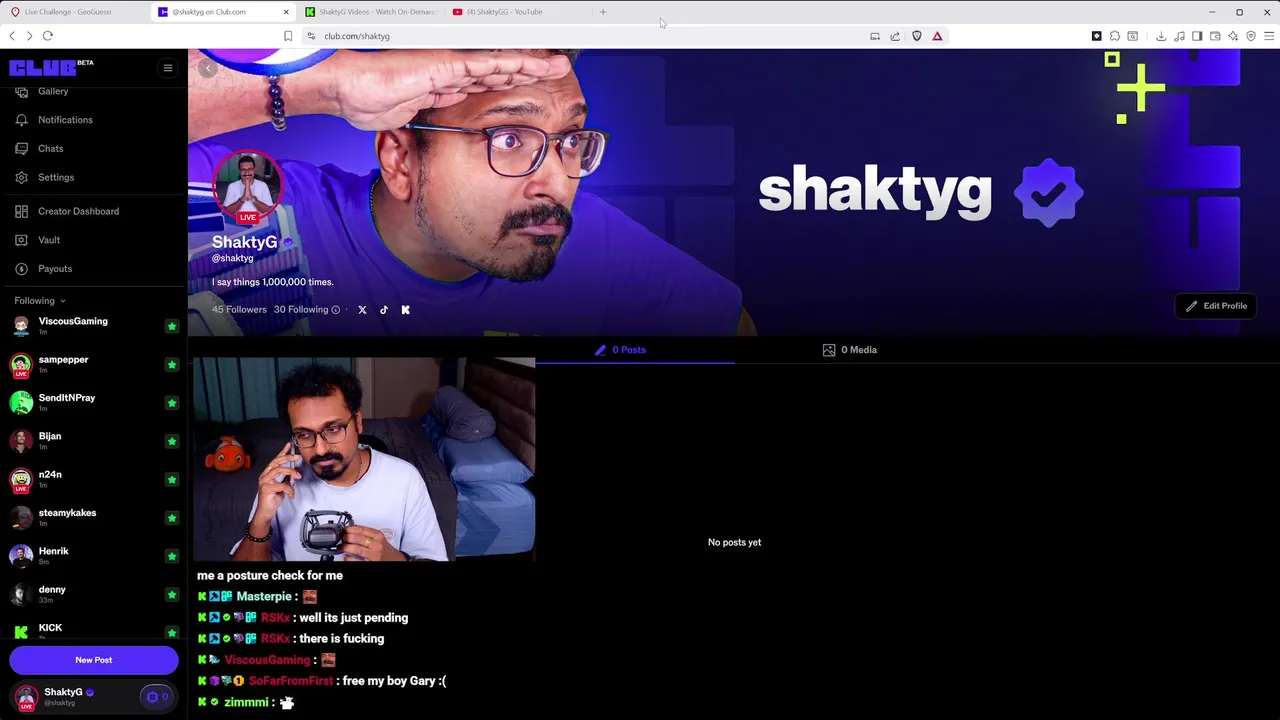The width and height of the screenshot is (1280, 720).
Task: Open Vault in the sidebar
Action: click(49, 240)
